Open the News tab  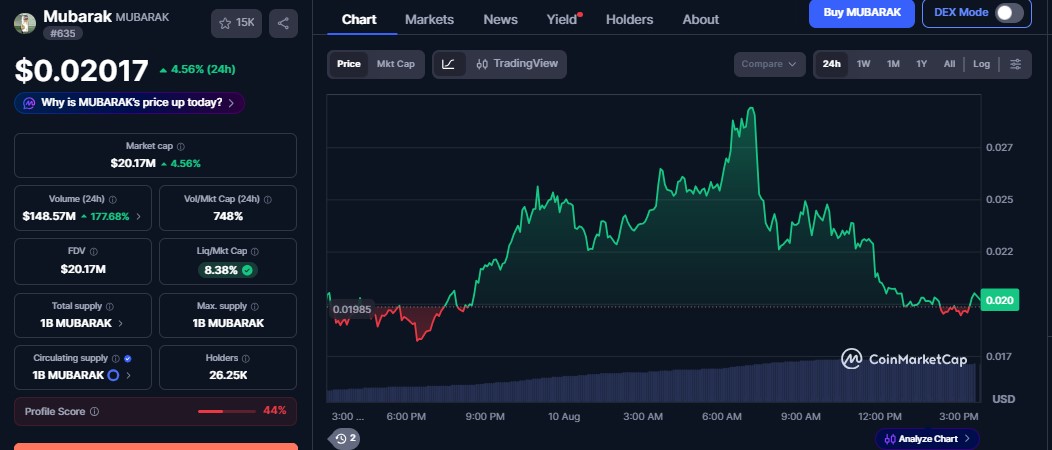501,19
